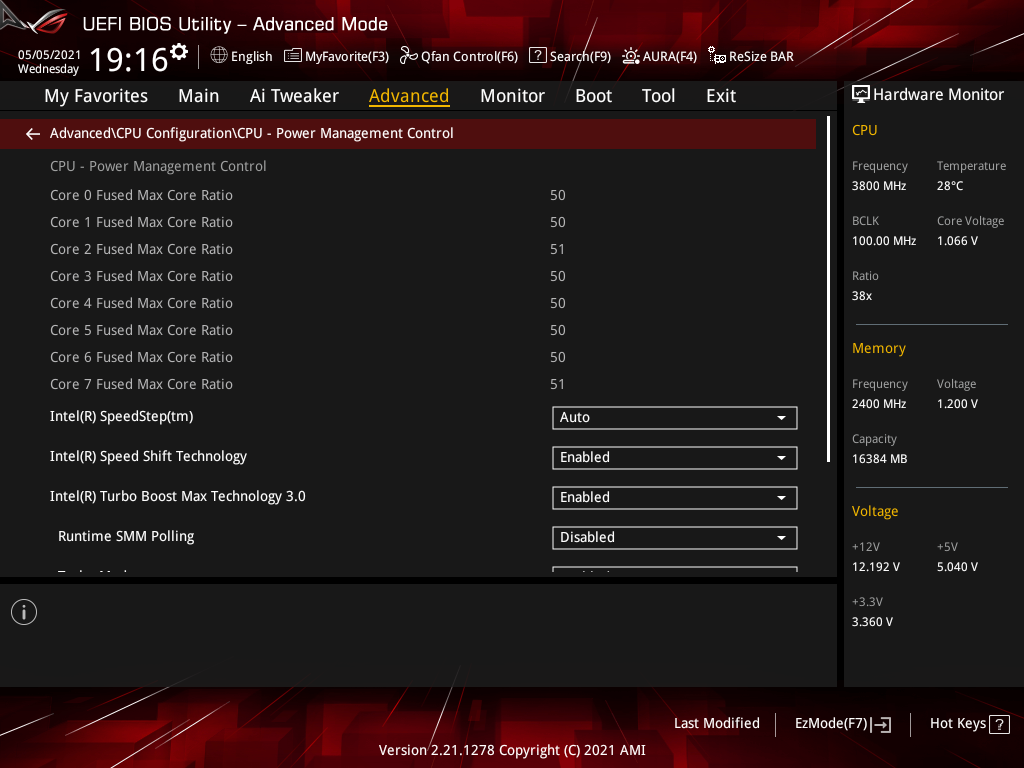Switch to the My Favorites tab
The width and height of the screenshot is (1024, 768).
click(96, 96)
